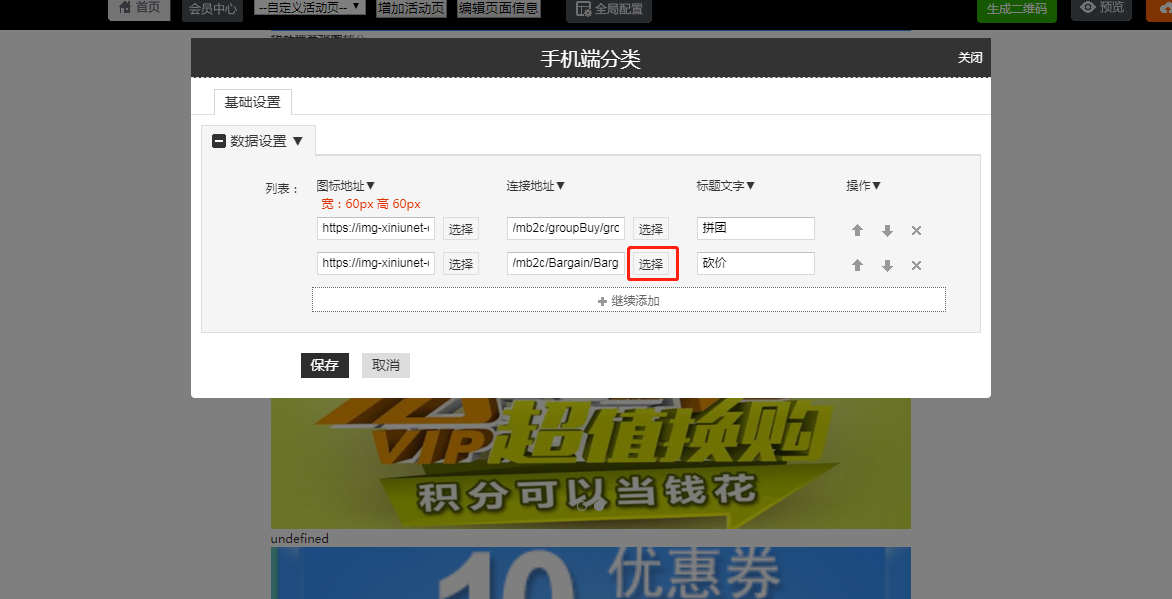This screenshot has width=1172, height=599.
Task: Choose link address for 砍价 row
Action: pos(650,264)
